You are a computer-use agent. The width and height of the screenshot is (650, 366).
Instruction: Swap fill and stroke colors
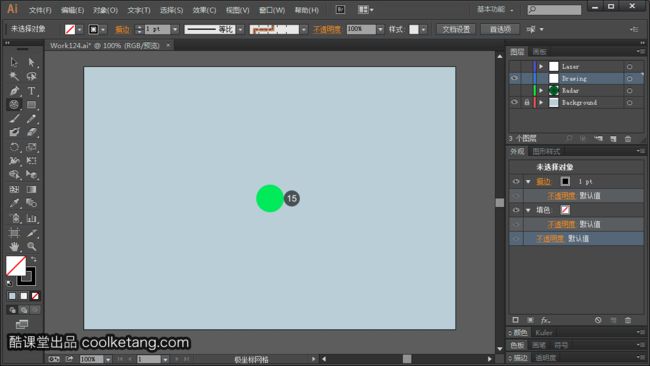(34, 259)
